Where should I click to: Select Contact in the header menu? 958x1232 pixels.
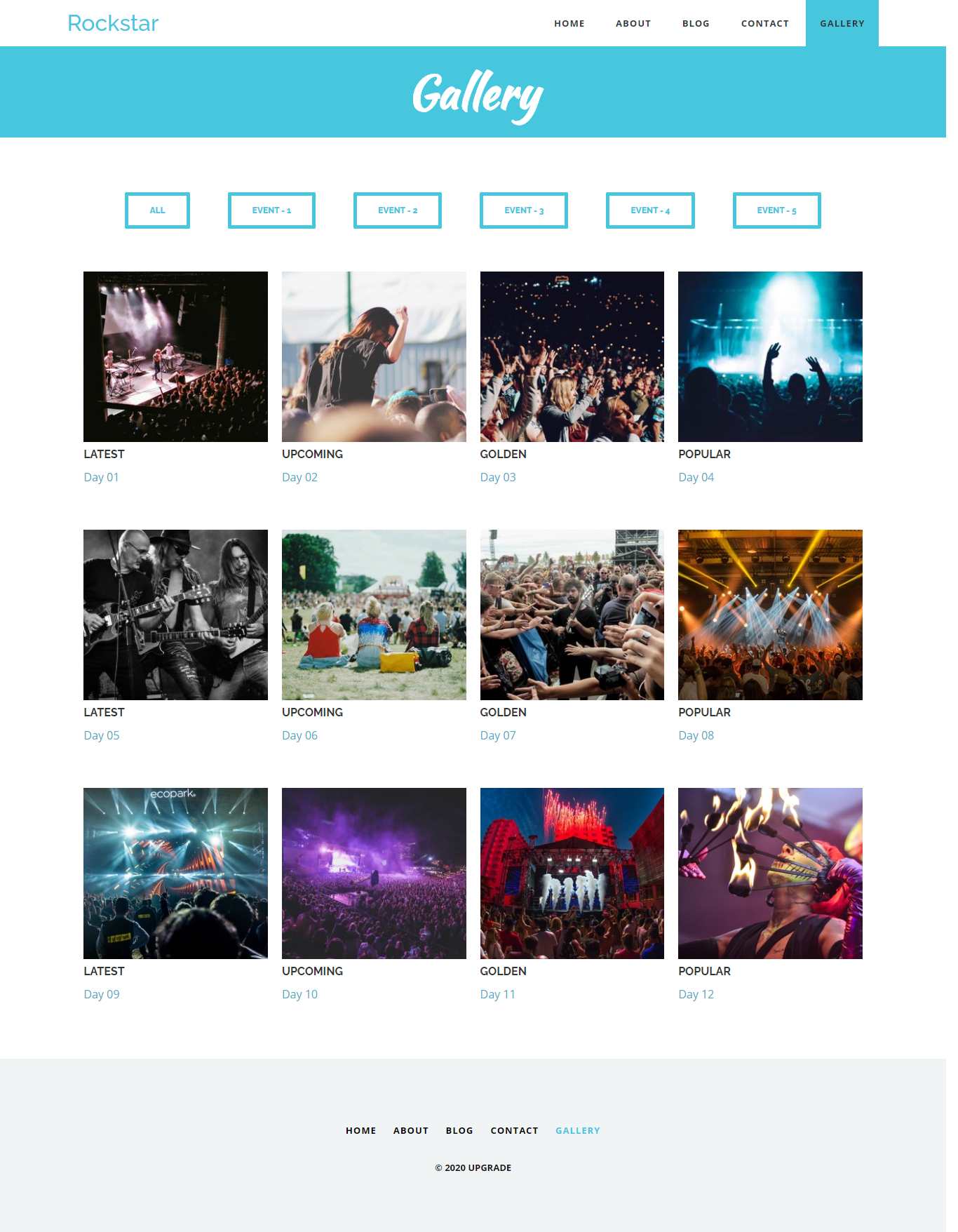(764, 23)
